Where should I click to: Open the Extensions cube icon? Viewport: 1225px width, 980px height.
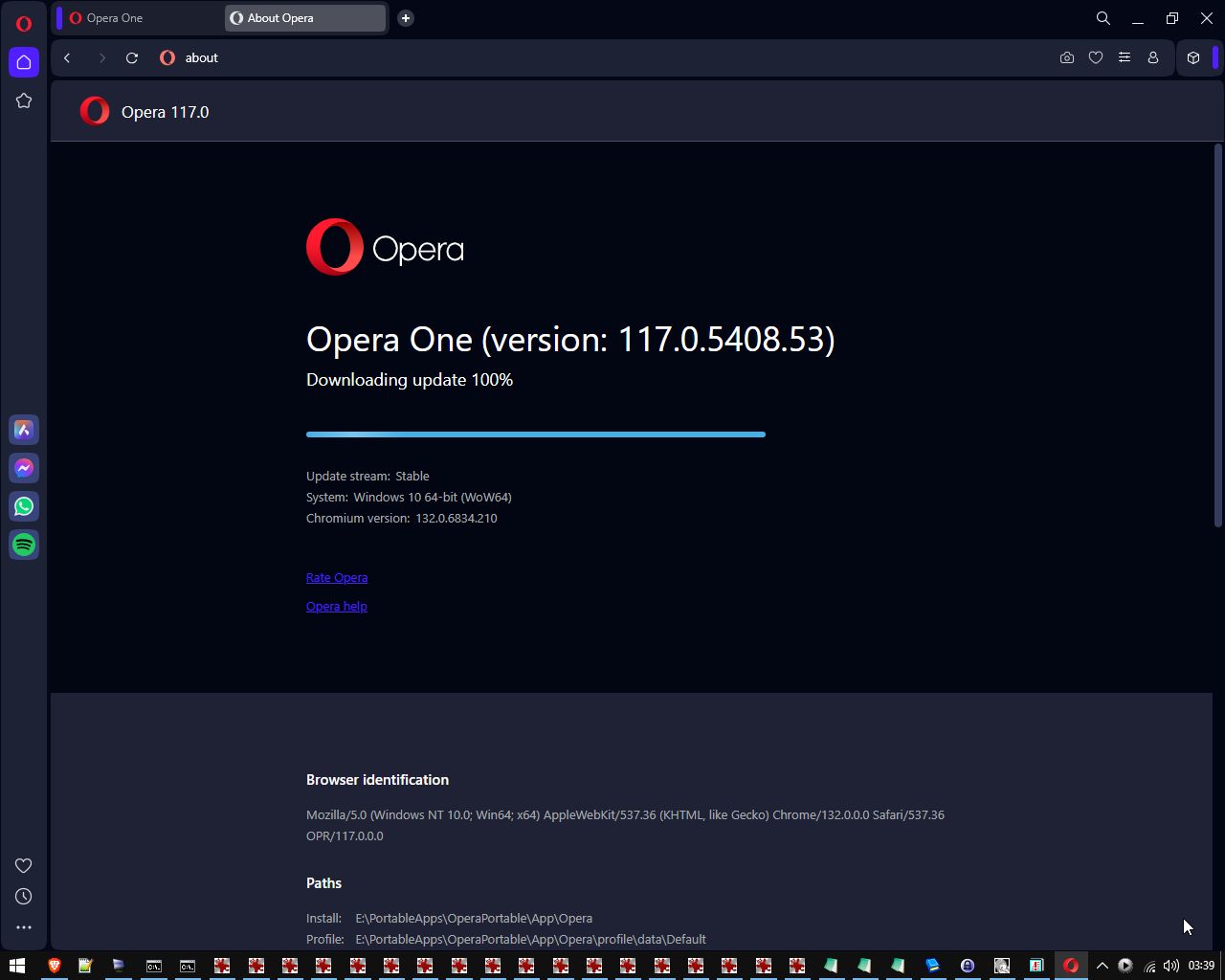1193,58
